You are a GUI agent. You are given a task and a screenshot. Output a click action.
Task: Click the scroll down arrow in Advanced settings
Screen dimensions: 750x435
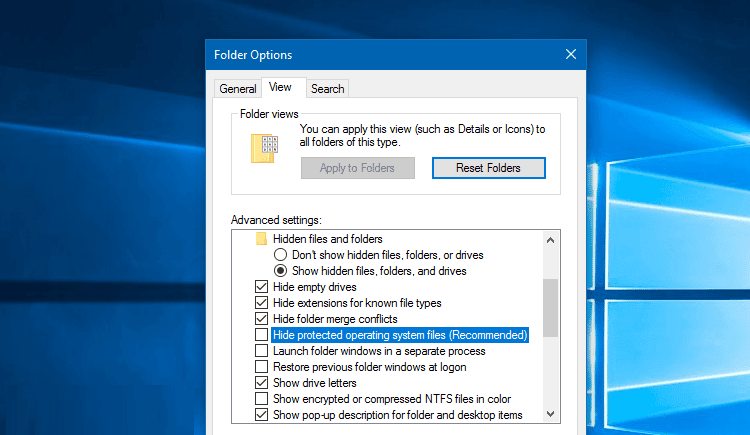(x=551, y=414)
